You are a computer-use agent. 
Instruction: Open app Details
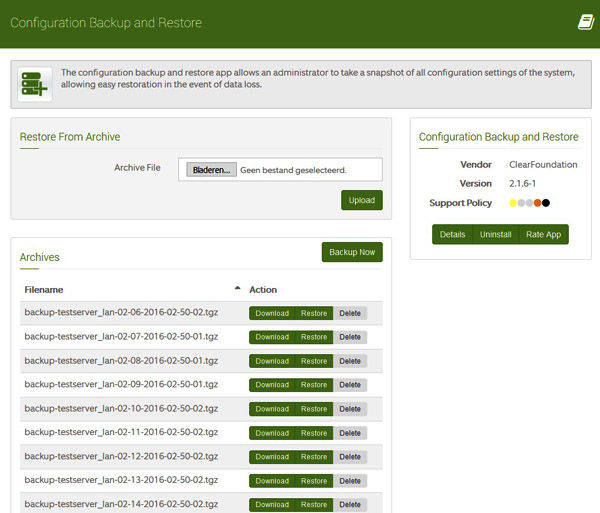point(452,234)
